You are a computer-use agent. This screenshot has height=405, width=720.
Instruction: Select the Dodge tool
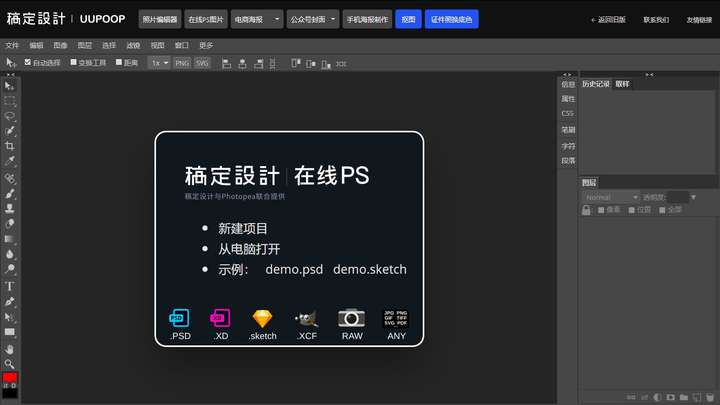click(9, 269)
